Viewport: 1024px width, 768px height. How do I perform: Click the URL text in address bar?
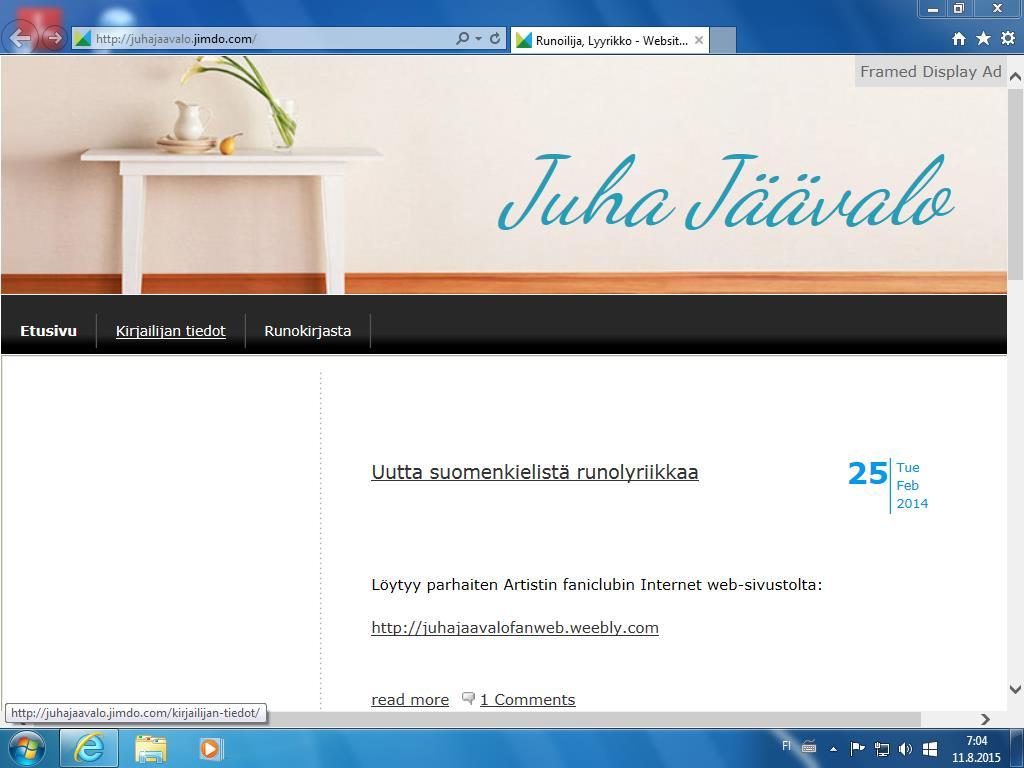[176, 39]
